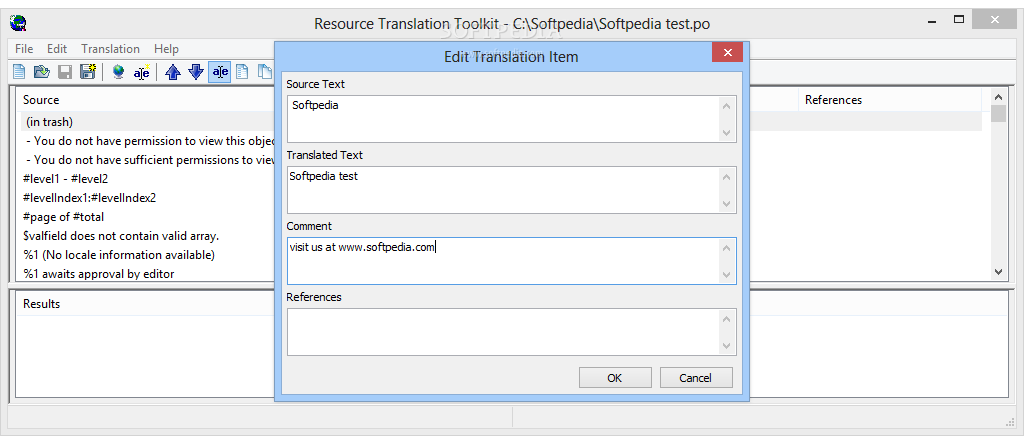Open the Help menu
This screenshot has height=436, width=1024.
coord(167,49)
